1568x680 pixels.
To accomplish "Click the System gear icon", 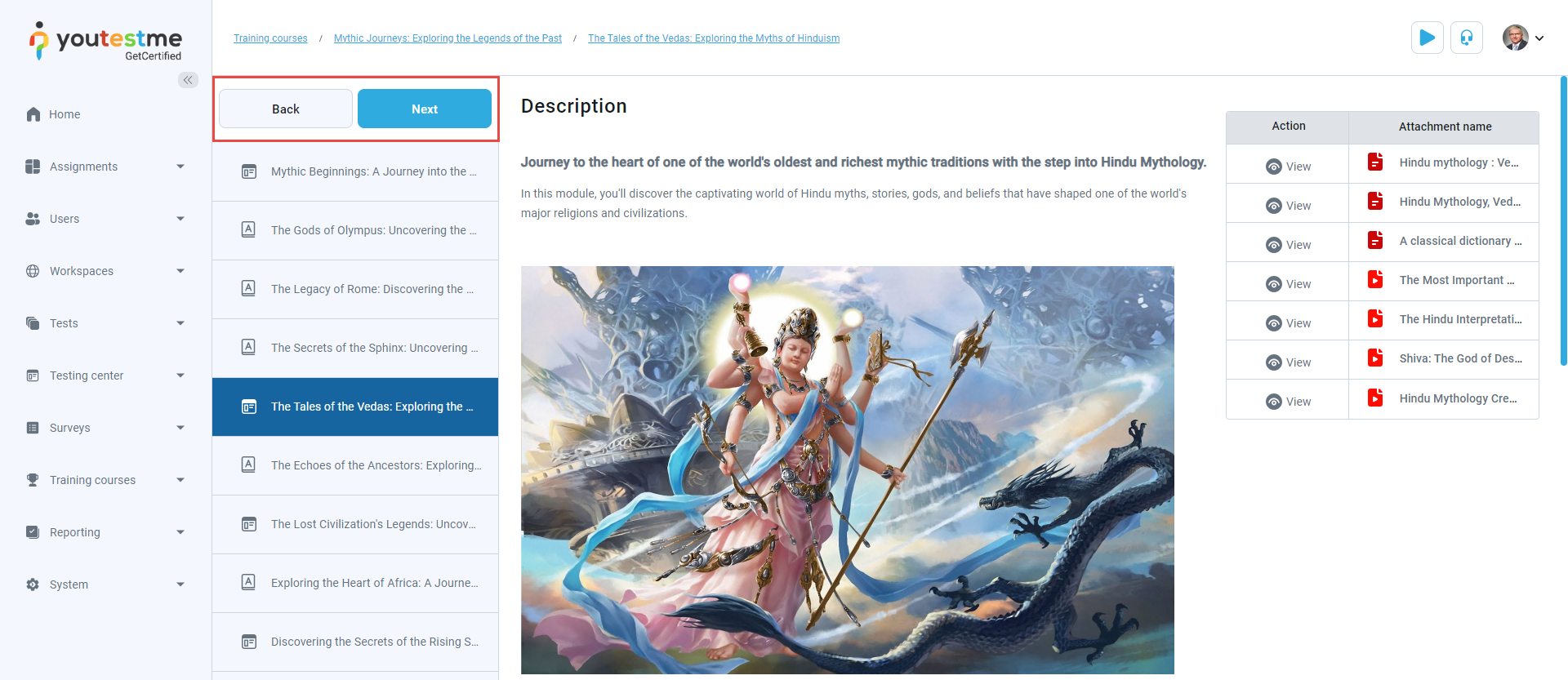I will point(33,584).
